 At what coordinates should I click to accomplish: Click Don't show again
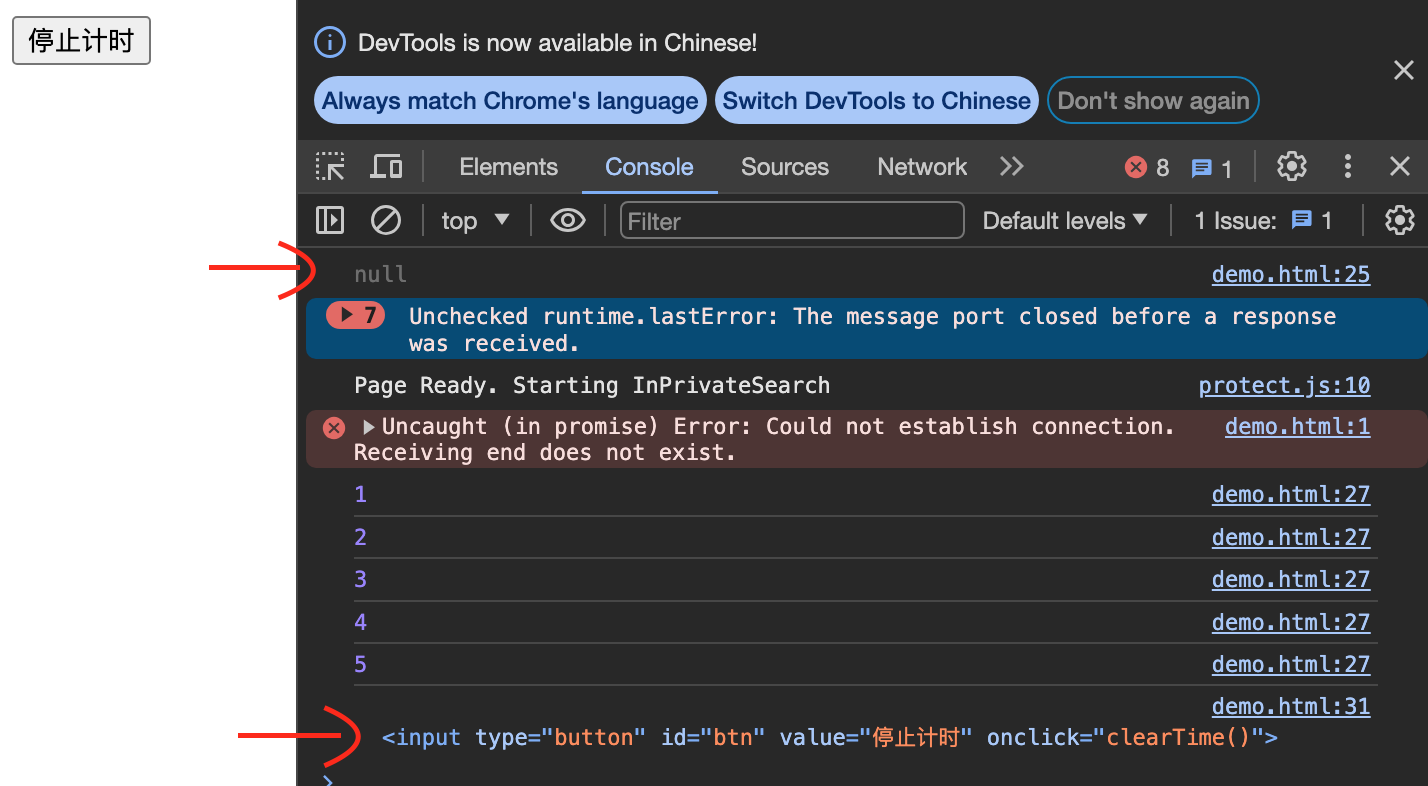point(1153,101)
